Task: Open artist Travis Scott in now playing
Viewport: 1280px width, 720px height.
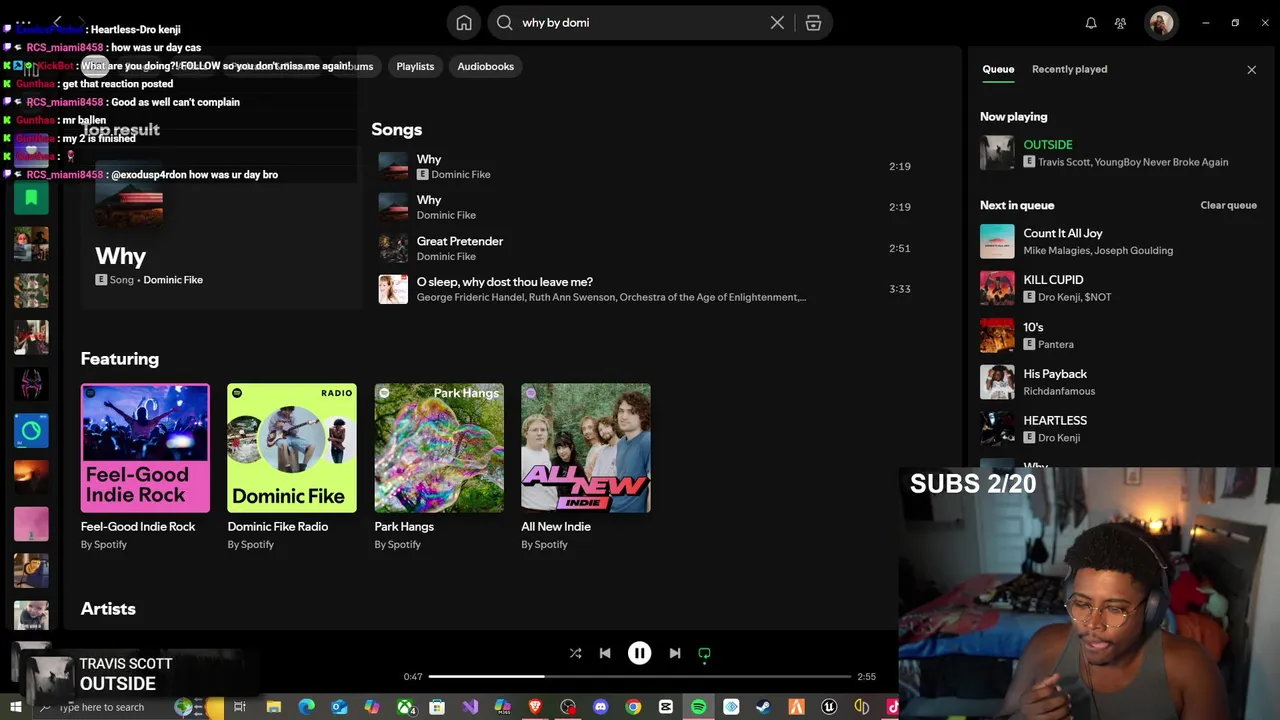Action: click(1064, 162)
